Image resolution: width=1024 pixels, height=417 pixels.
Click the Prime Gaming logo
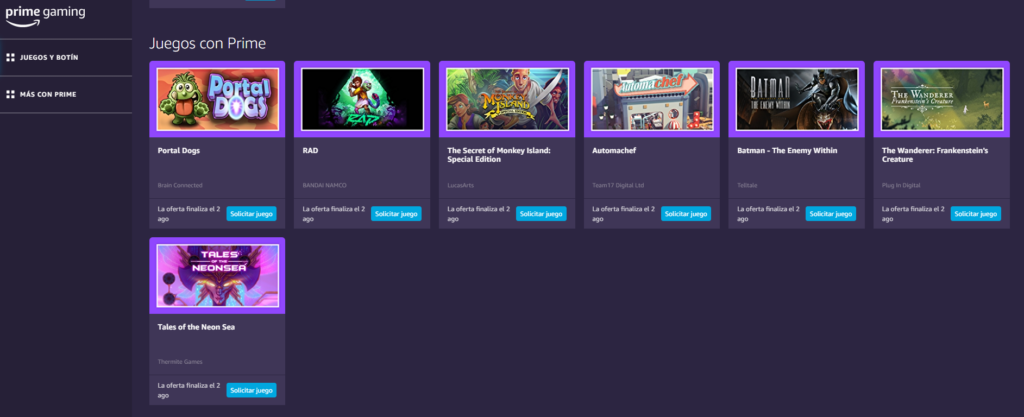[x=45, y=16]
